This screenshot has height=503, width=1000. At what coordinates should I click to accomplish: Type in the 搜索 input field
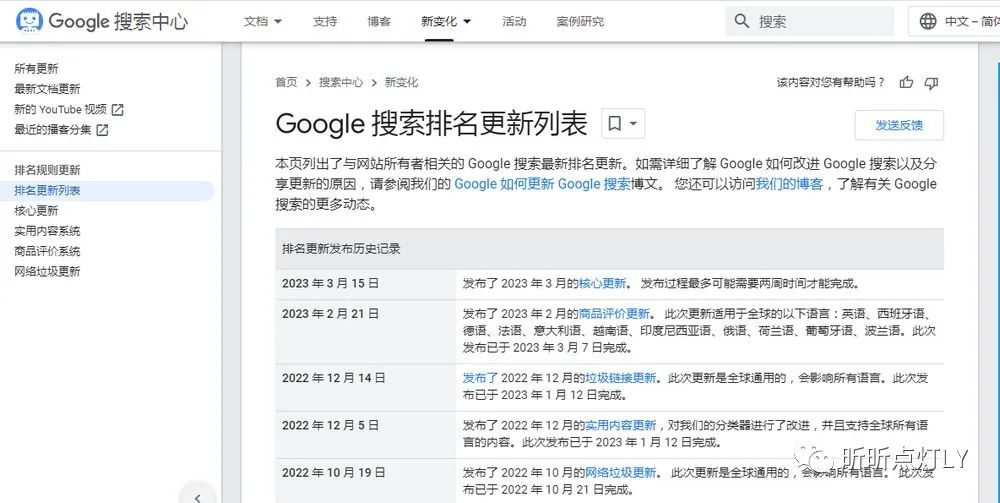(x=820, y=21)
